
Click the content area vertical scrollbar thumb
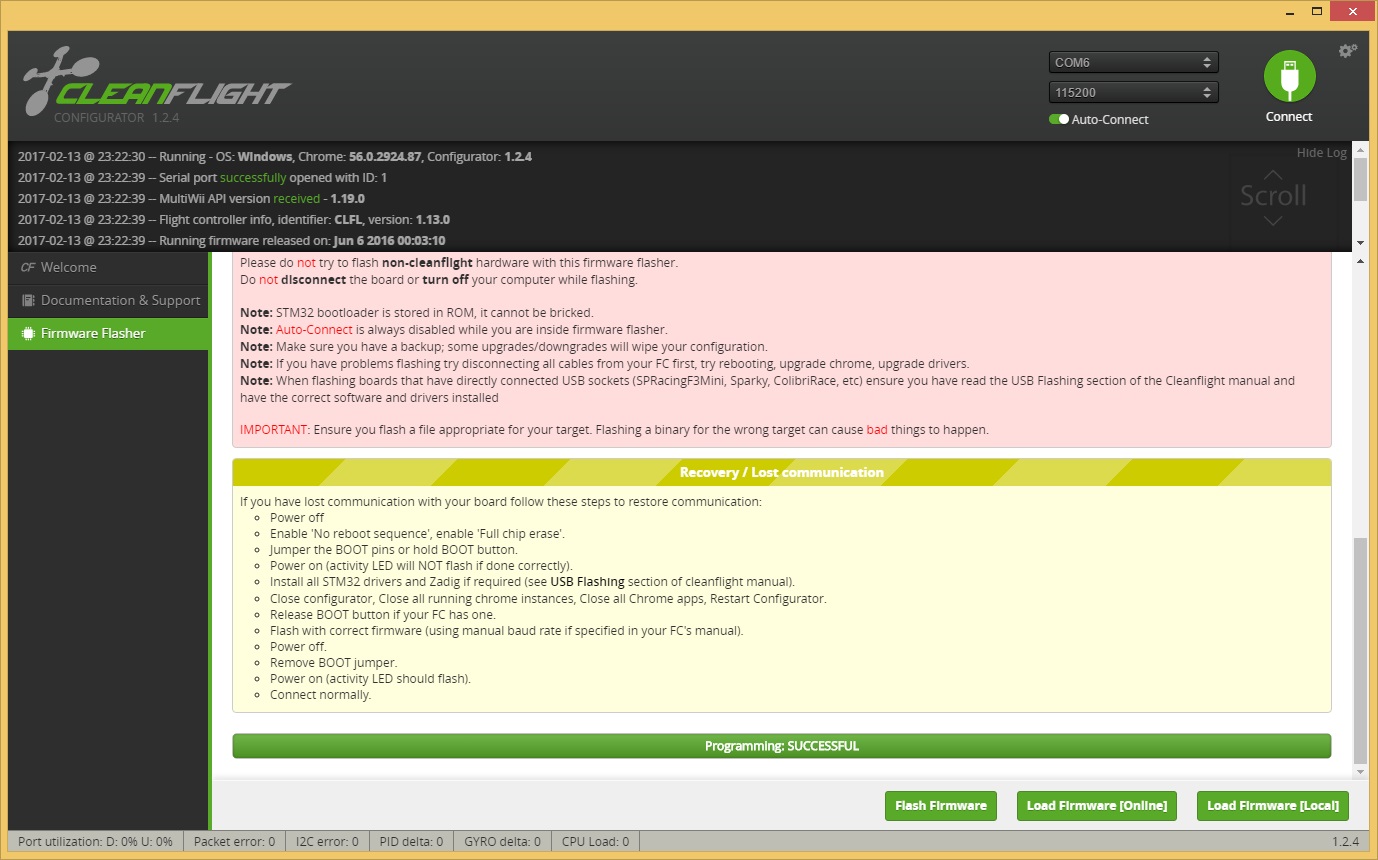tap(1359, 651)
